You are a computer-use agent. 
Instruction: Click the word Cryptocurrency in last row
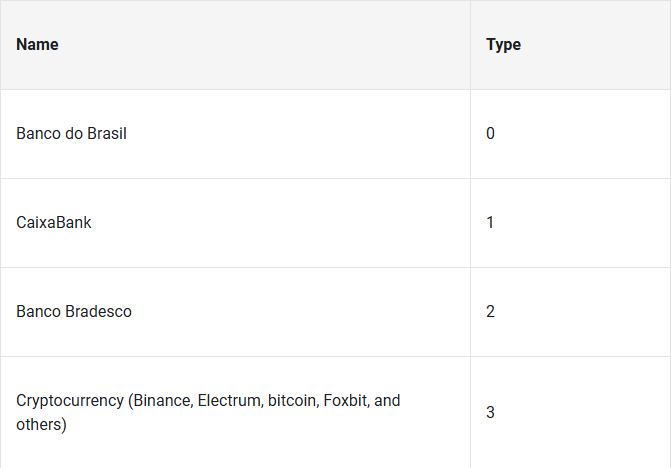click(x=70, y=401)
